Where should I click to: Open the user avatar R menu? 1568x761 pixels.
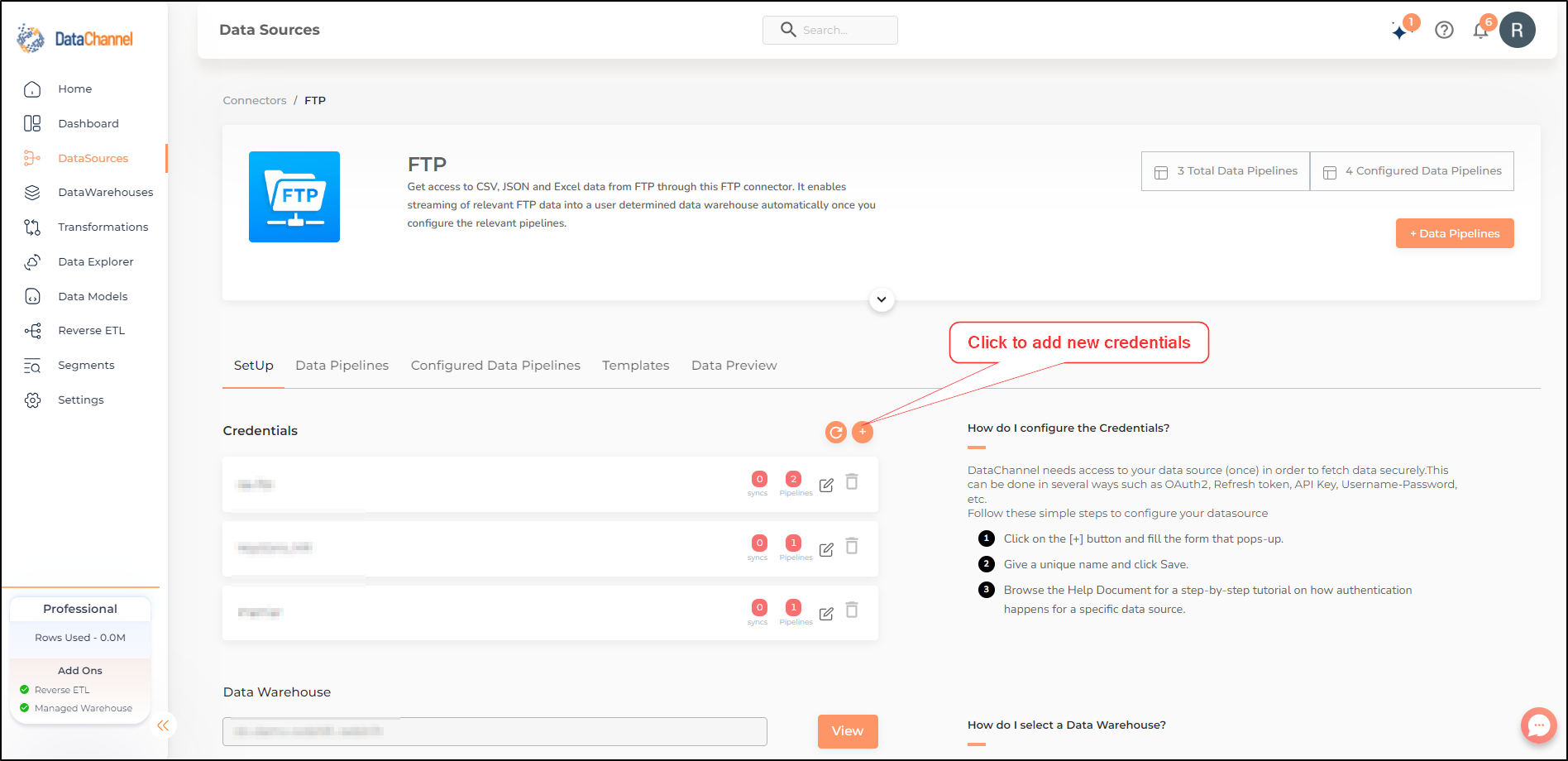[1518, 30]
